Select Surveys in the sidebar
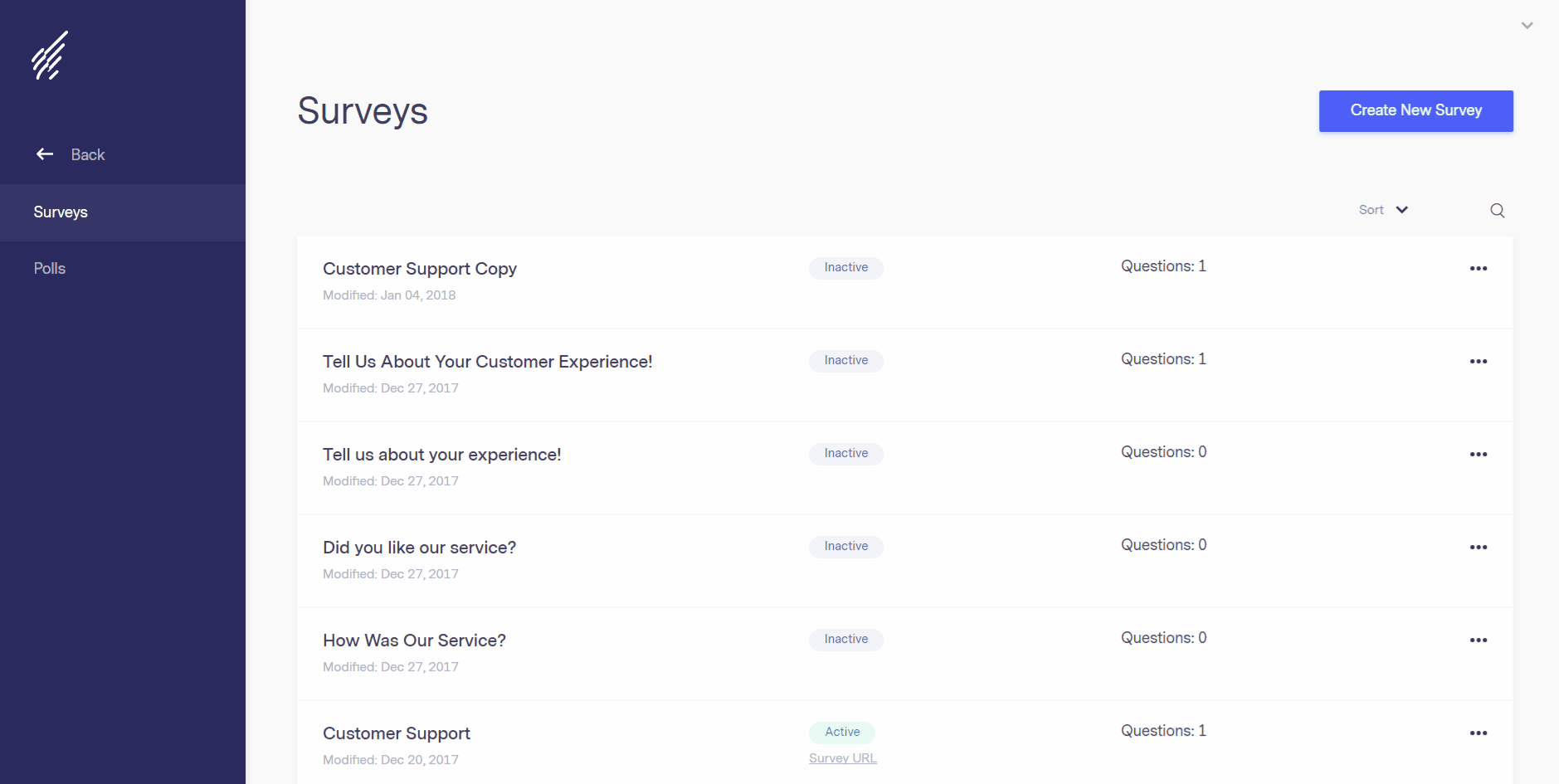1559x784 pixels. 123,212
